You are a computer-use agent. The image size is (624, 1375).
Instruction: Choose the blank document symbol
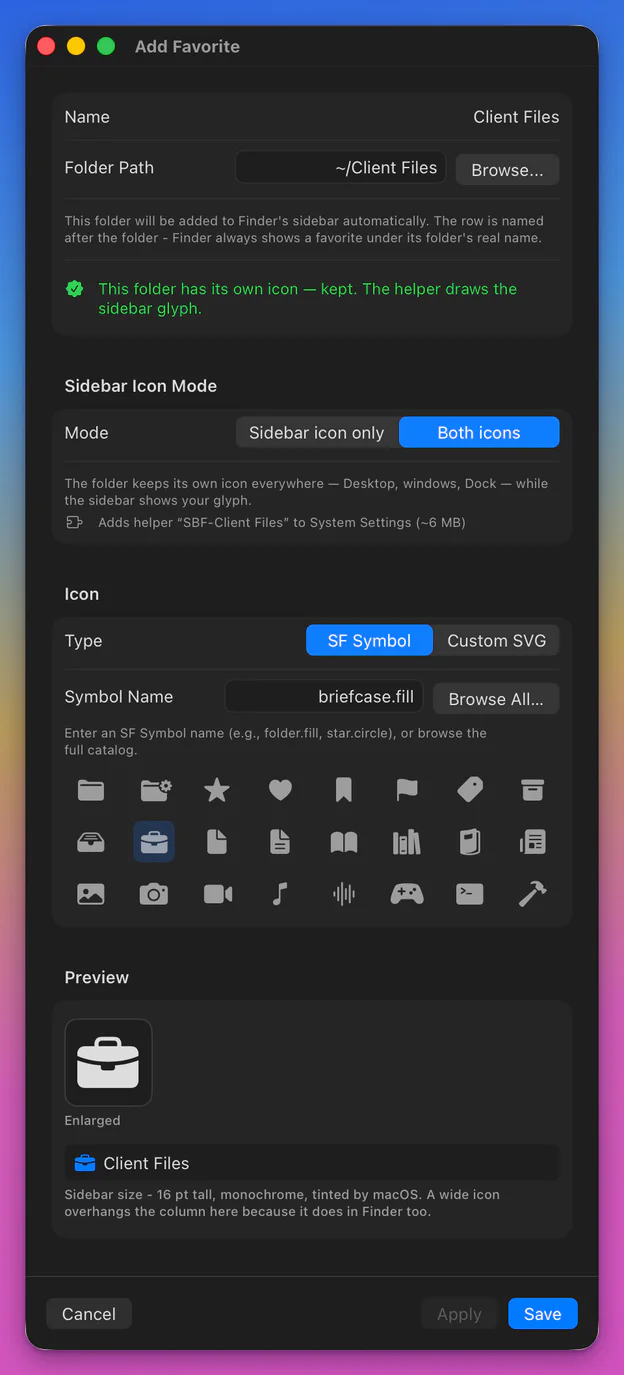[x=217, y=842]
